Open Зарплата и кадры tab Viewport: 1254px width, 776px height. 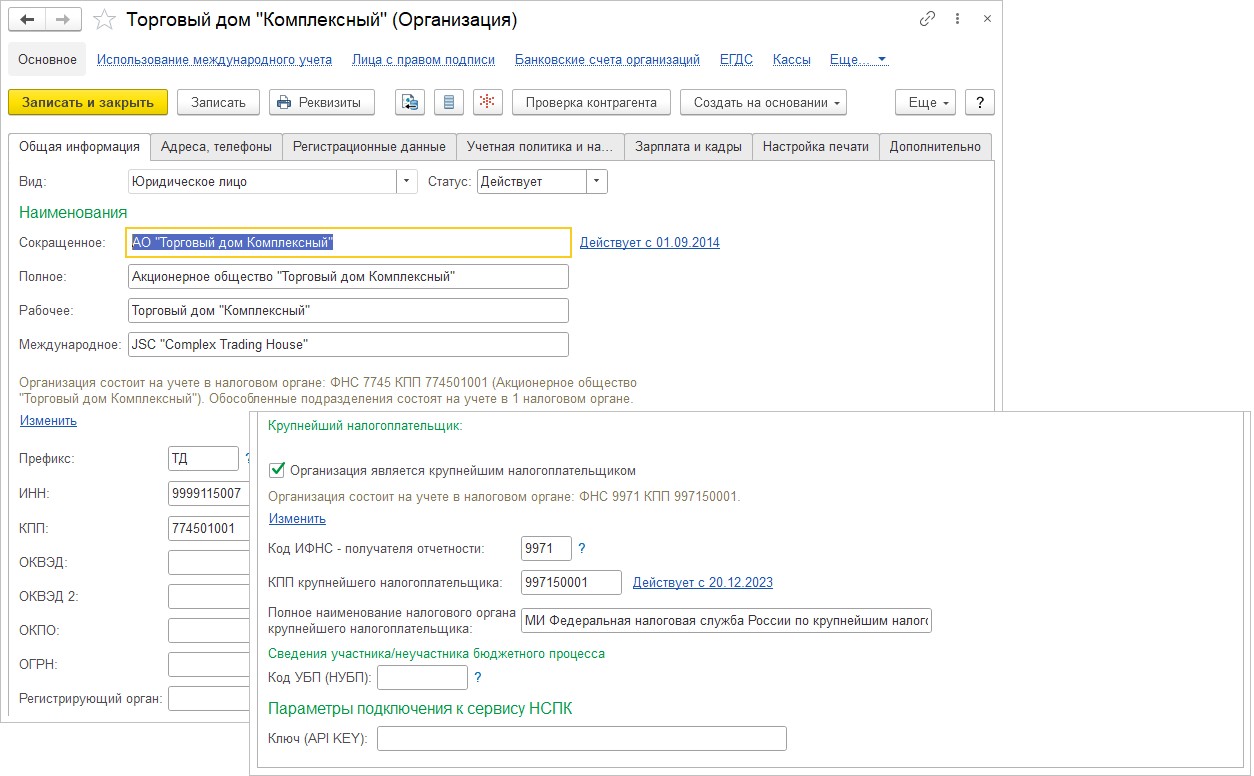point(688,146)
